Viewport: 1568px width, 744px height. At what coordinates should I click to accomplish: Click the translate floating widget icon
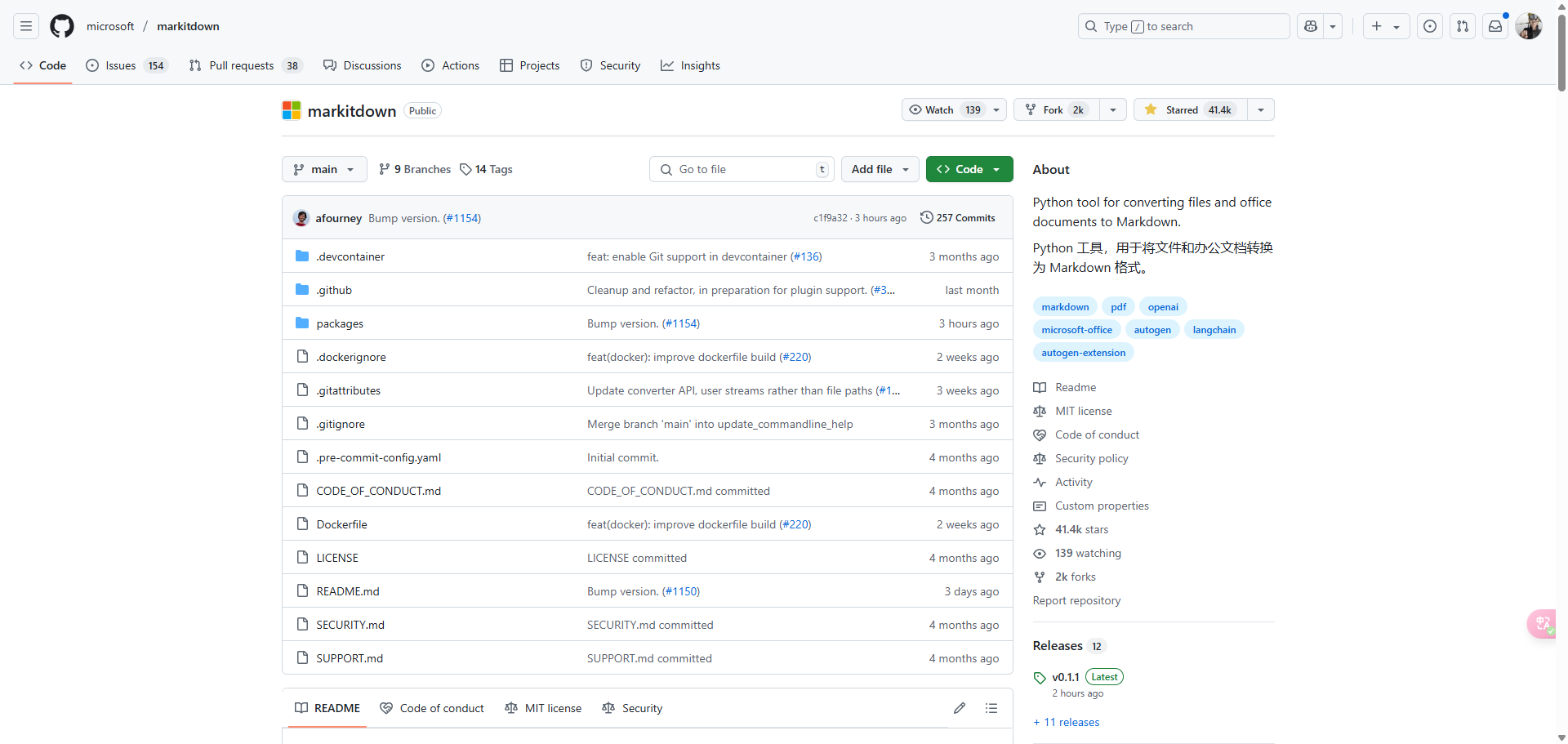point(1542,624)
